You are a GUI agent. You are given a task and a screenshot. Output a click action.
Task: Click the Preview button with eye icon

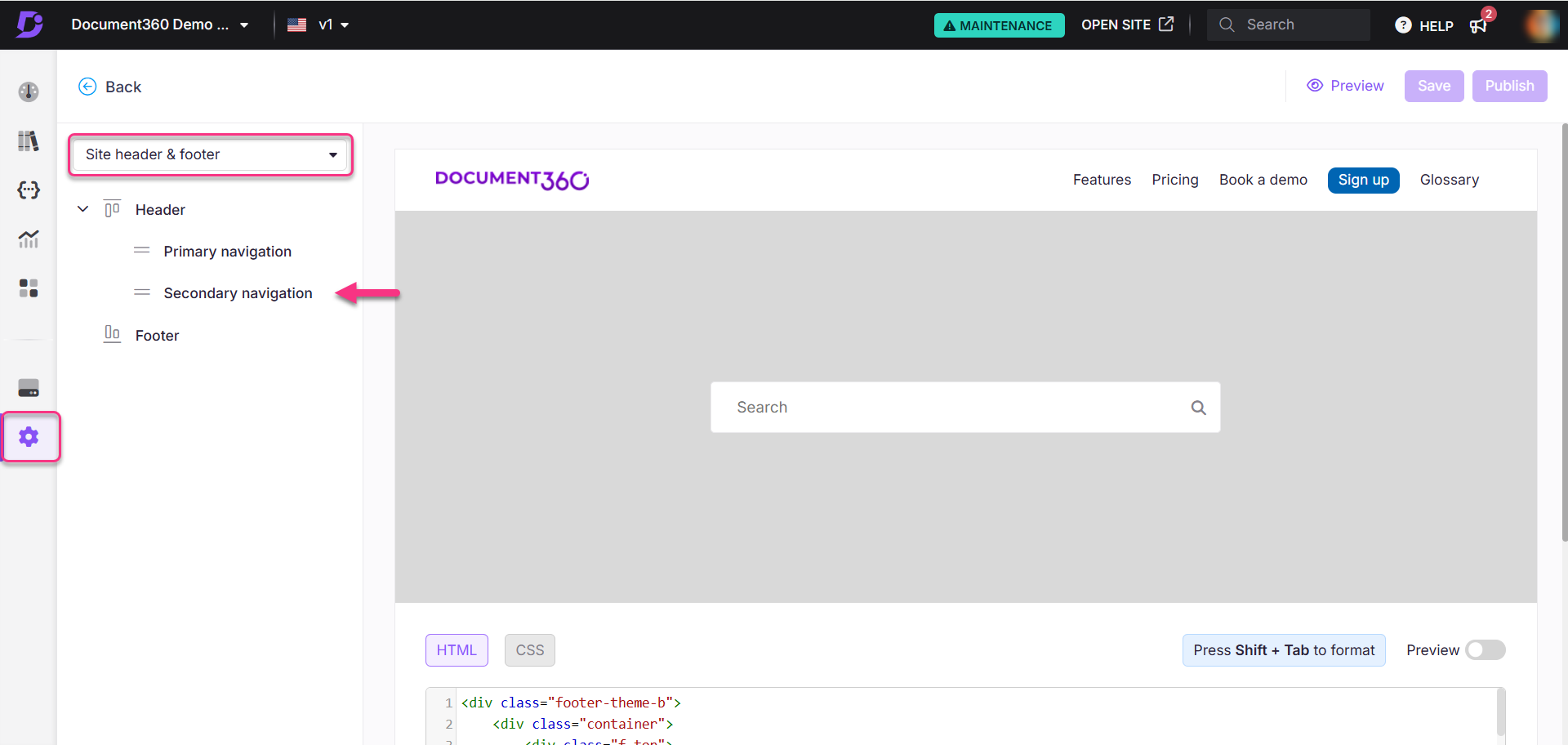tap(1345, 86)
